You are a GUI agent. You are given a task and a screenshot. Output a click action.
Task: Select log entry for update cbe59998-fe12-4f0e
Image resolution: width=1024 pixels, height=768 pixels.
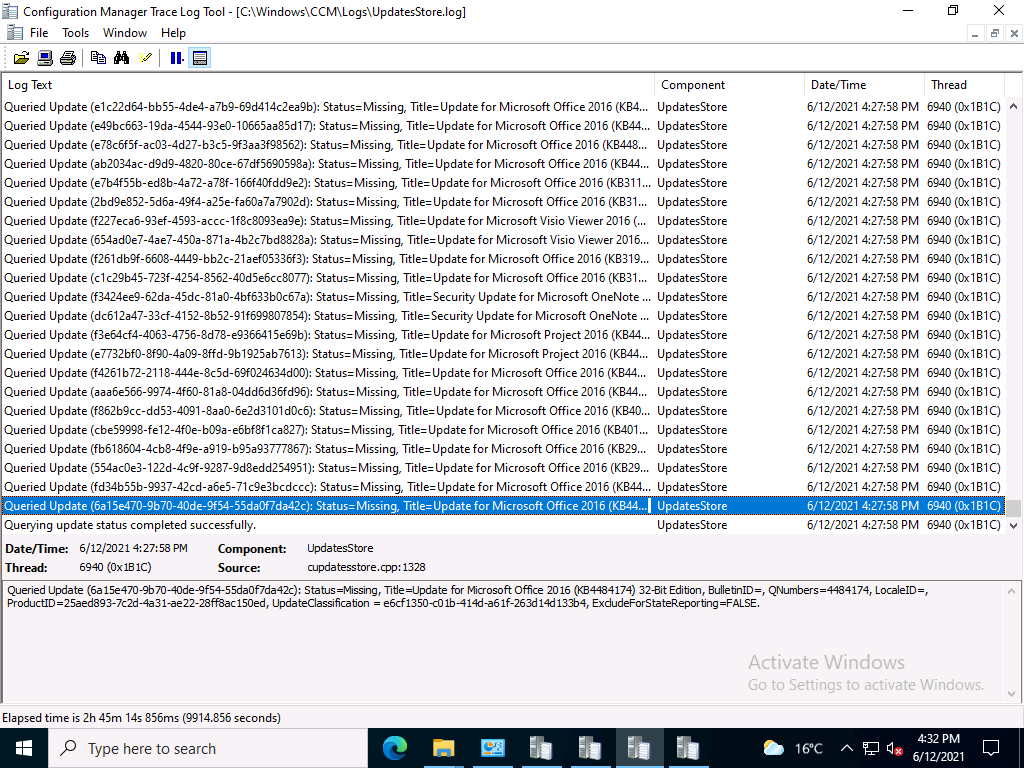[x=503, y=429]
